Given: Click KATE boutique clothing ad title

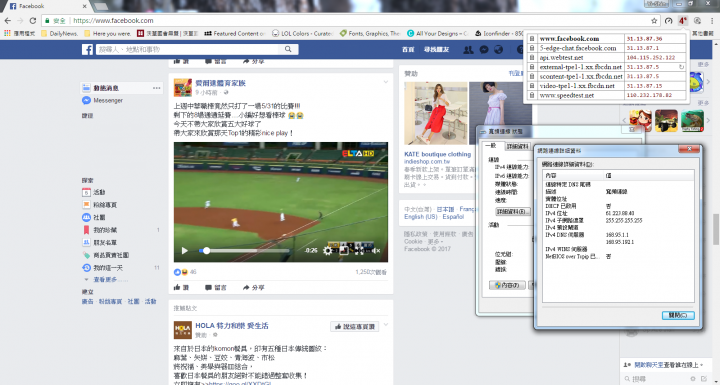Looking at the screenshot, I should 438,154.
